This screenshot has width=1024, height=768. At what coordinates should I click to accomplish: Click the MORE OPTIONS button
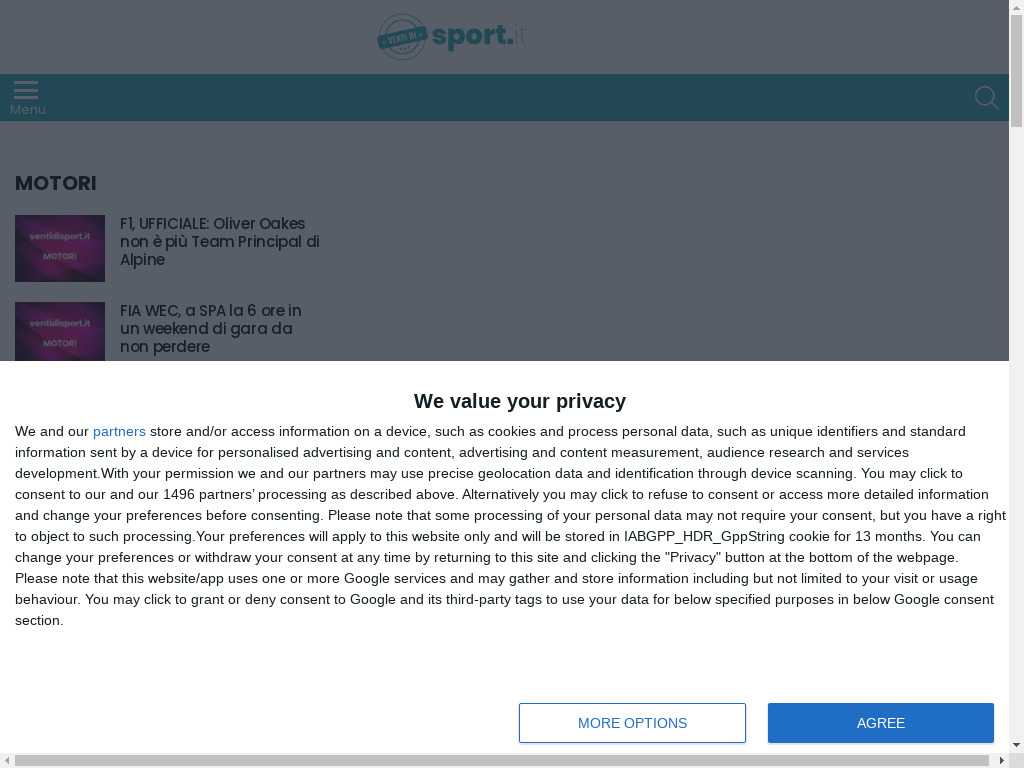[x=632, y=723]
